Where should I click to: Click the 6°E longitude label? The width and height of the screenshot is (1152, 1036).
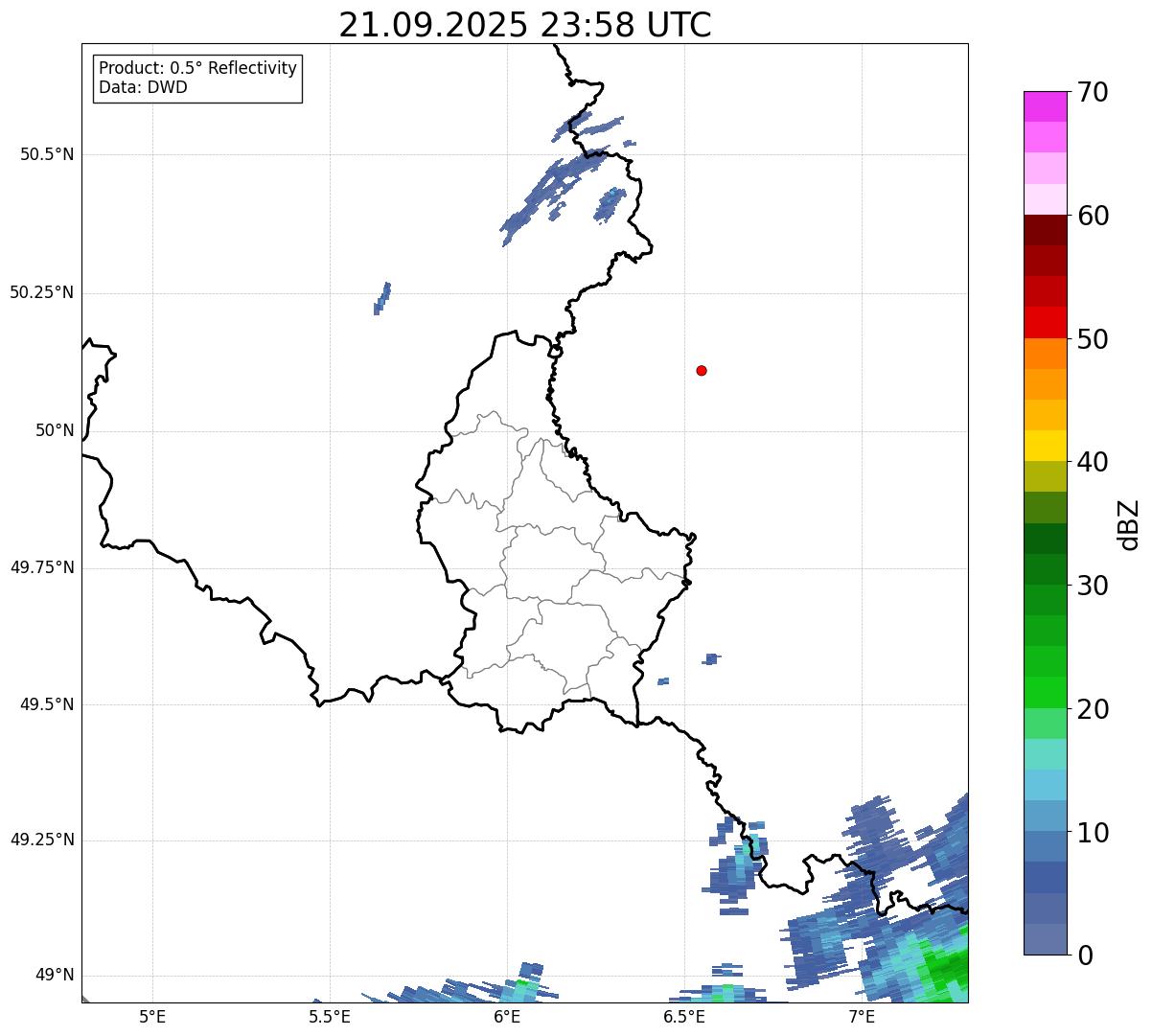(507, 1016)
